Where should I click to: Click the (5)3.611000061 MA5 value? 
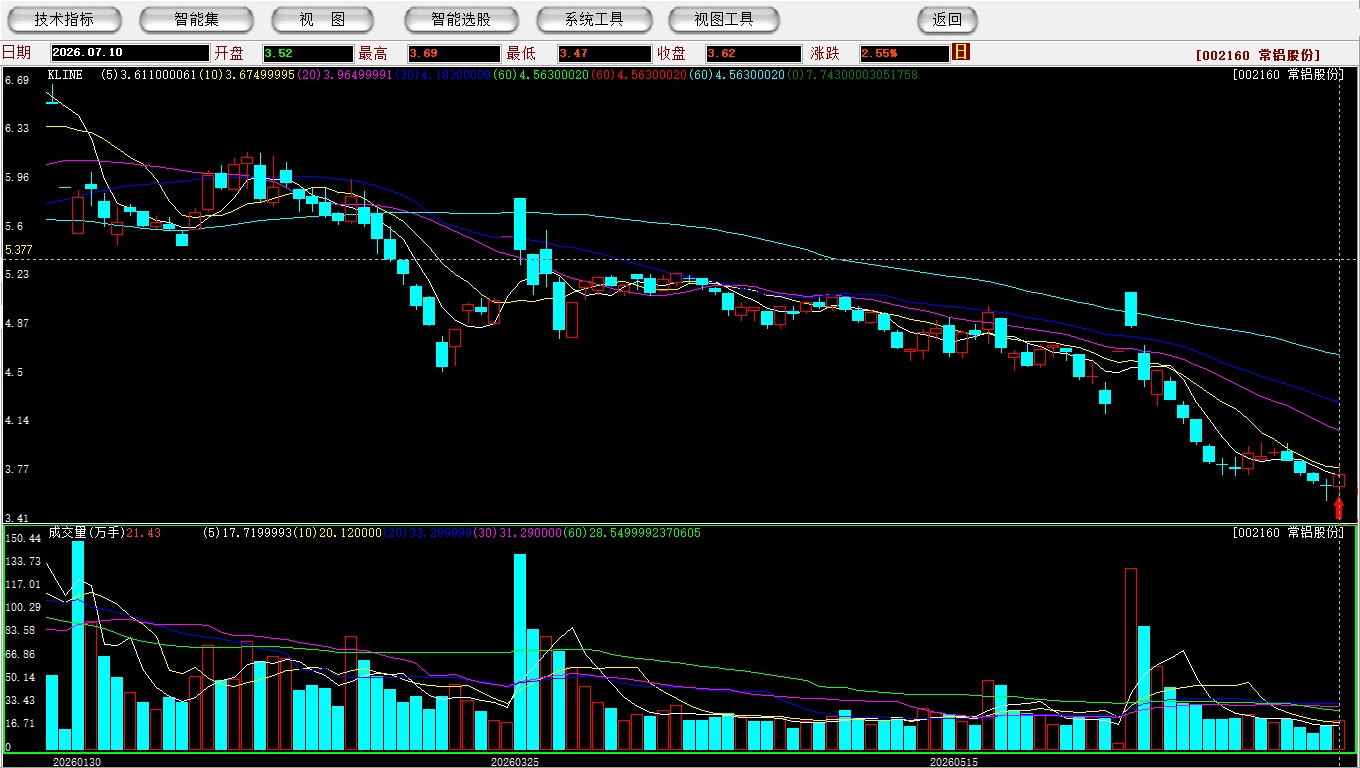coord(149,75)
